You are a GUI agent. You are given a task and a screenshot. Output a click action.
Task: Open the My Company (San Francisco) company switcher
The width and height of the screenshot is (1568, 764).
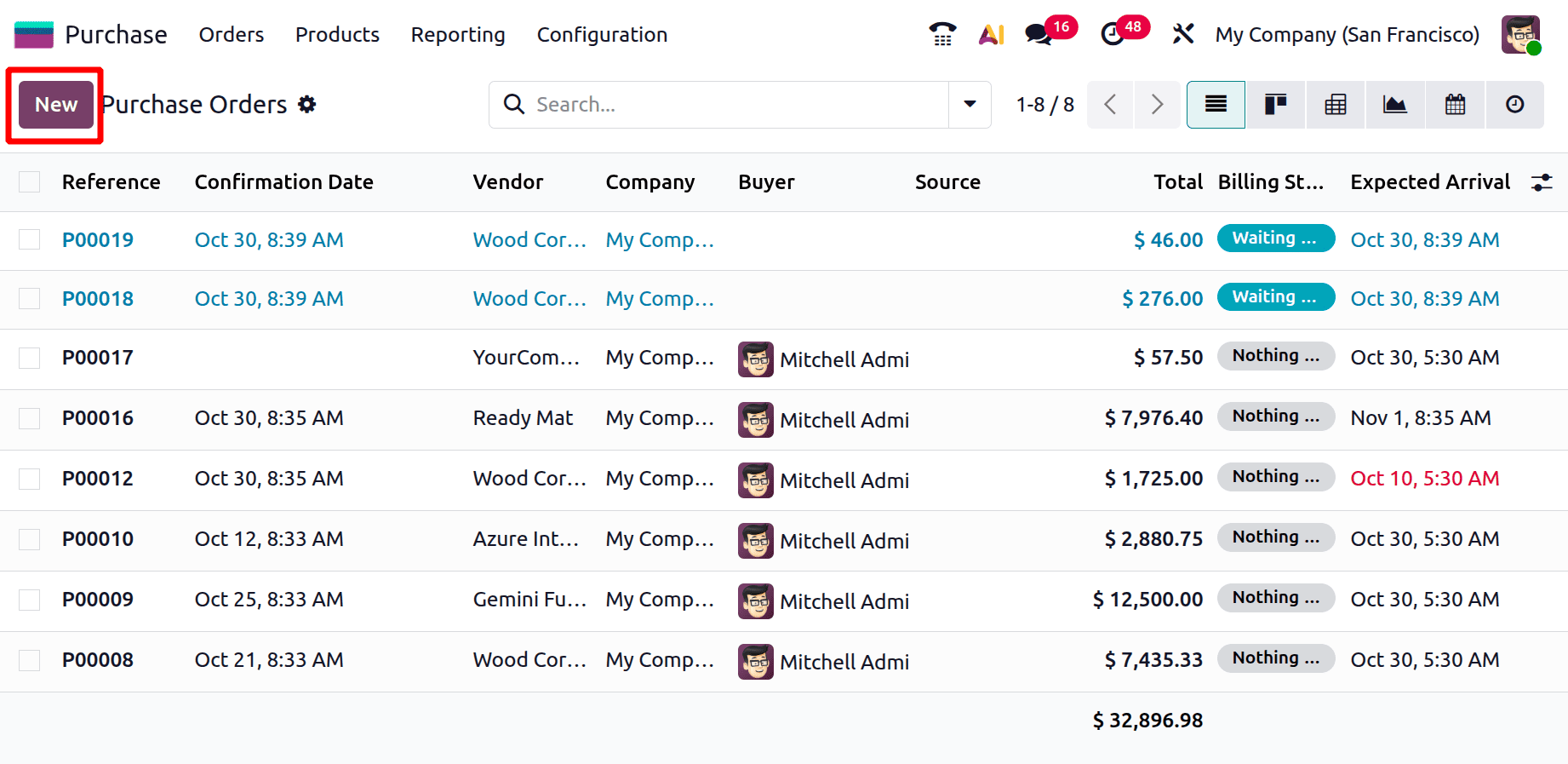click(1347, 35)
